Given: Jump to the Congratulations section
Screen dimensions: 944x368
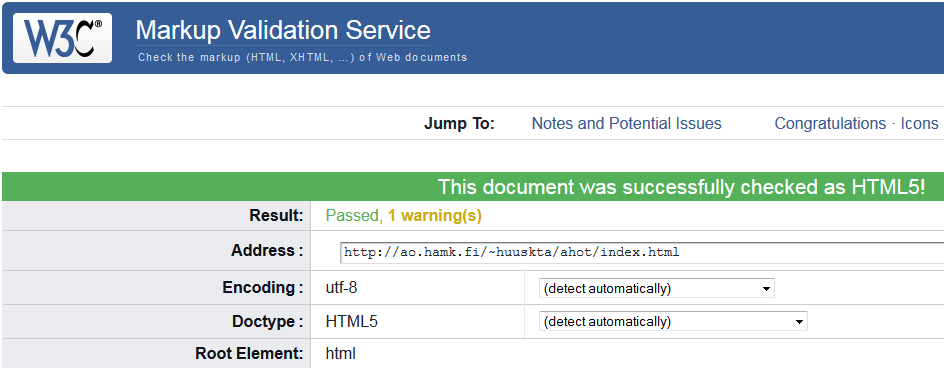Looking at the screenshot, I should 830,123.
